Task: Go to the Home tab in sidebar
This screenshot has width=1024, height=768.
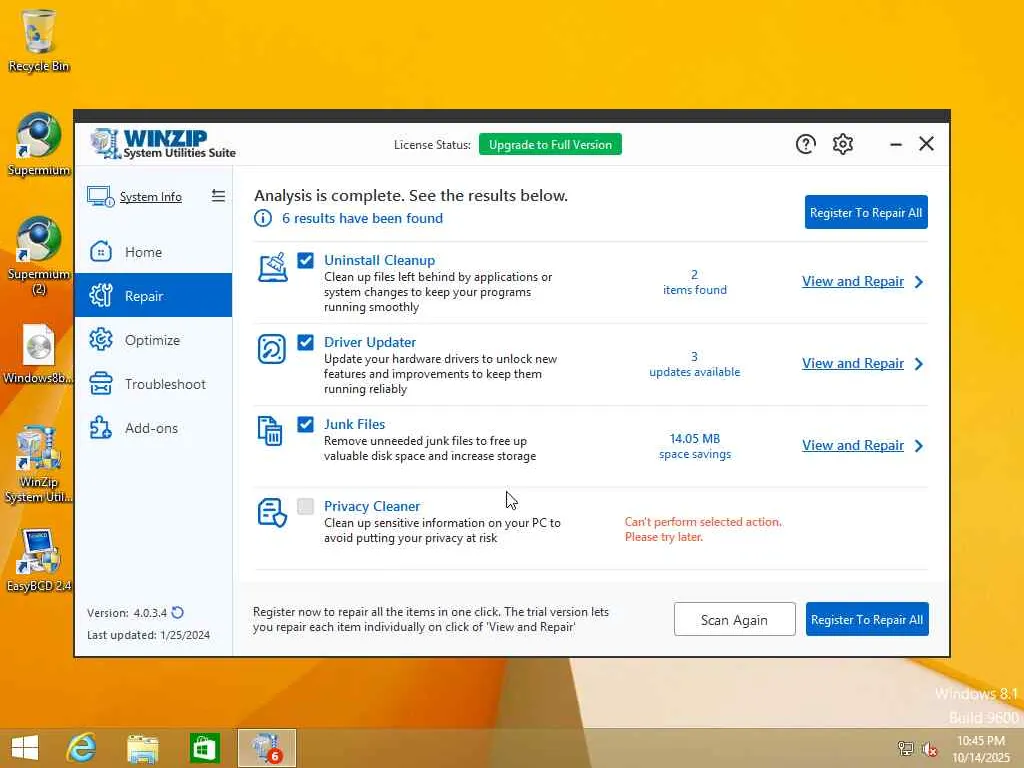Action: click(153, 251)
